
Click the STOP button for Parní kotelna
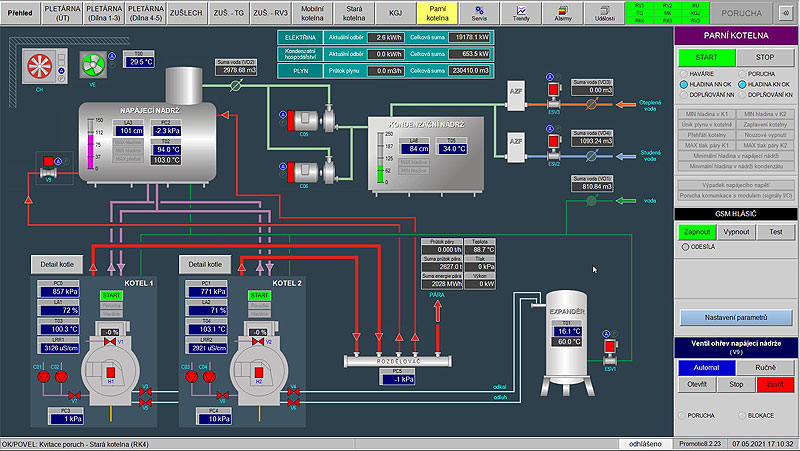[x=765, y=57]
